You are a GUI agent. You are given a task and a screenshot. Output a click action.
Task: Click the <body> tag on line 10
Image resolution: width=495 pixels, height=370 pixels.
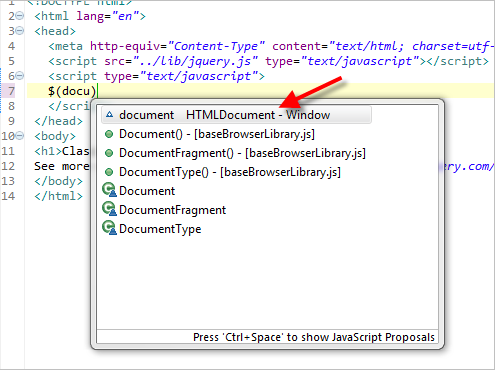click(55, 136)
